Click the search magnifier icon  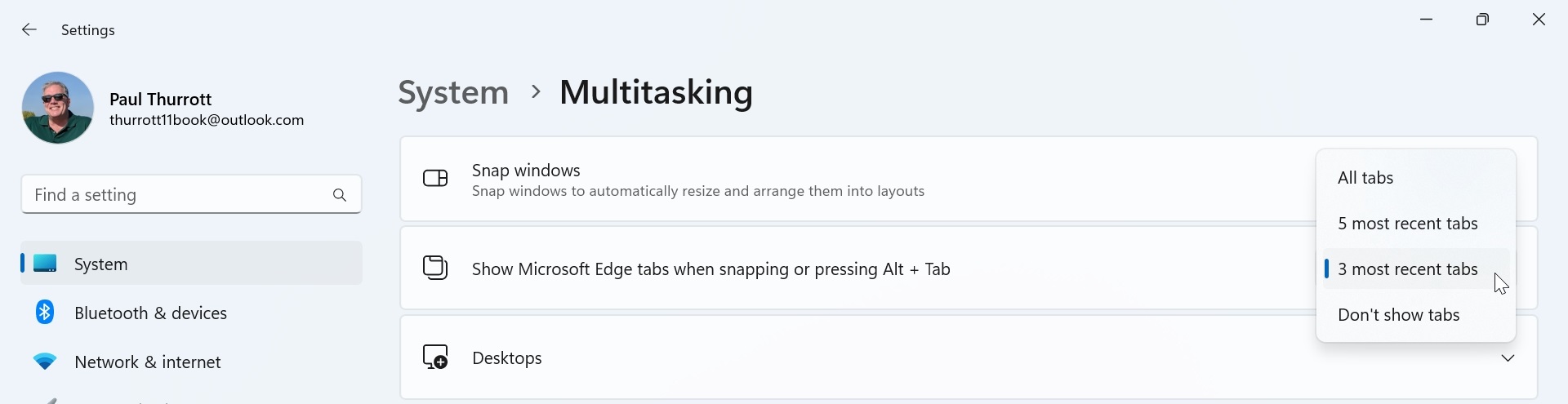point(340,195)
